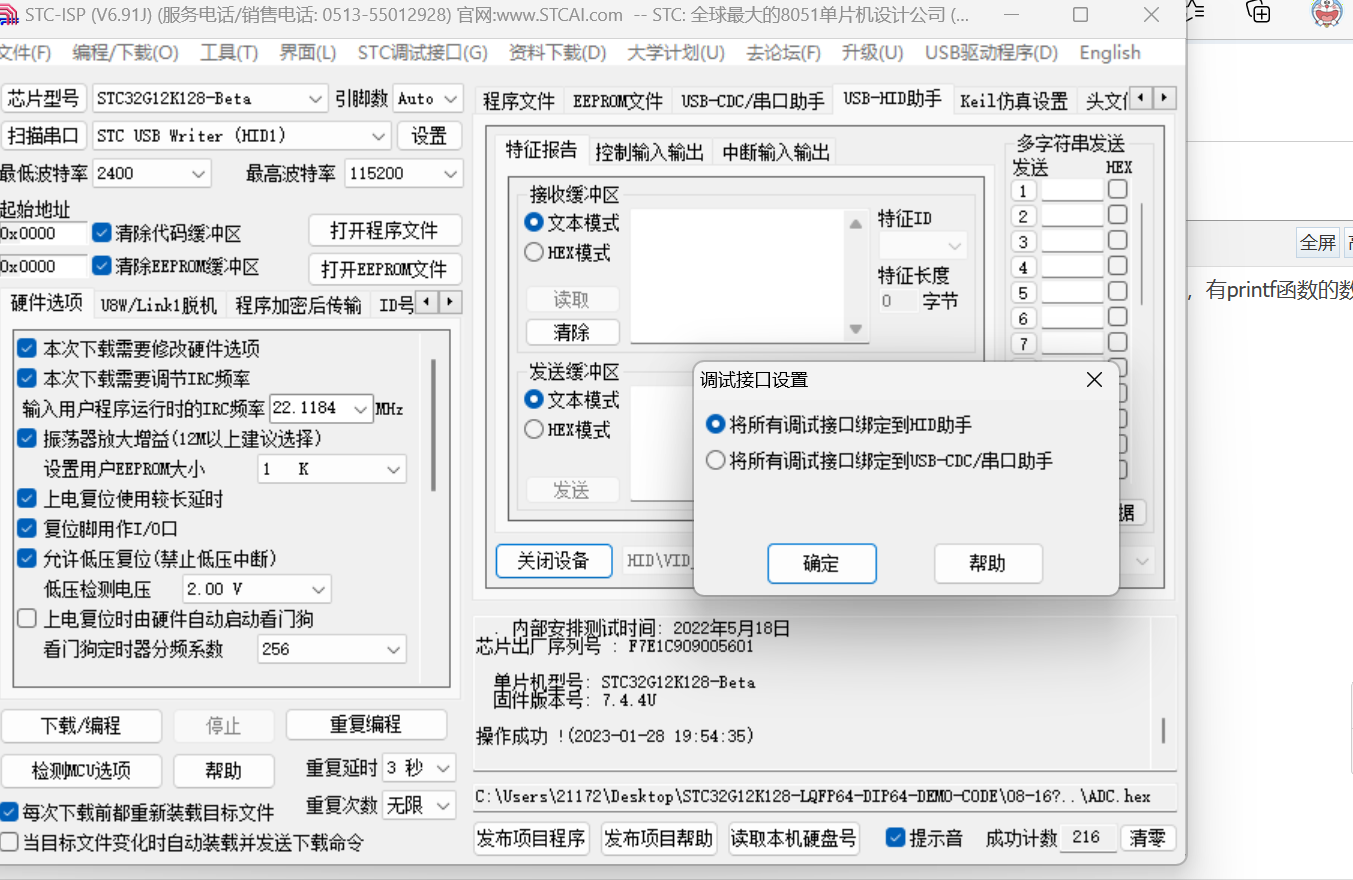Screen dimensions: 1353x880
Task: Click the 下载/编程 button
Action: [x=81, y=725]
